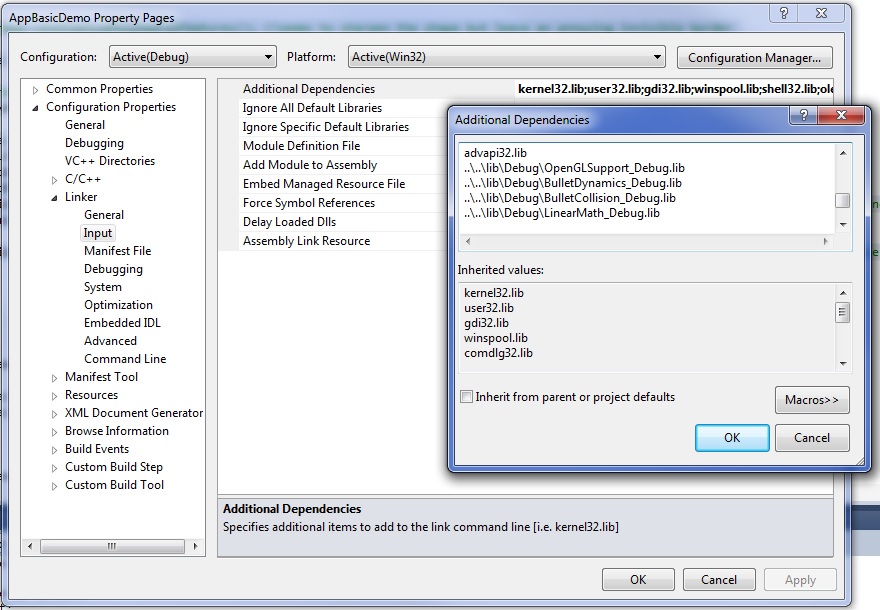Expand Common Properties node
This screenshot has height=610, width=880.
click(35, 90)
